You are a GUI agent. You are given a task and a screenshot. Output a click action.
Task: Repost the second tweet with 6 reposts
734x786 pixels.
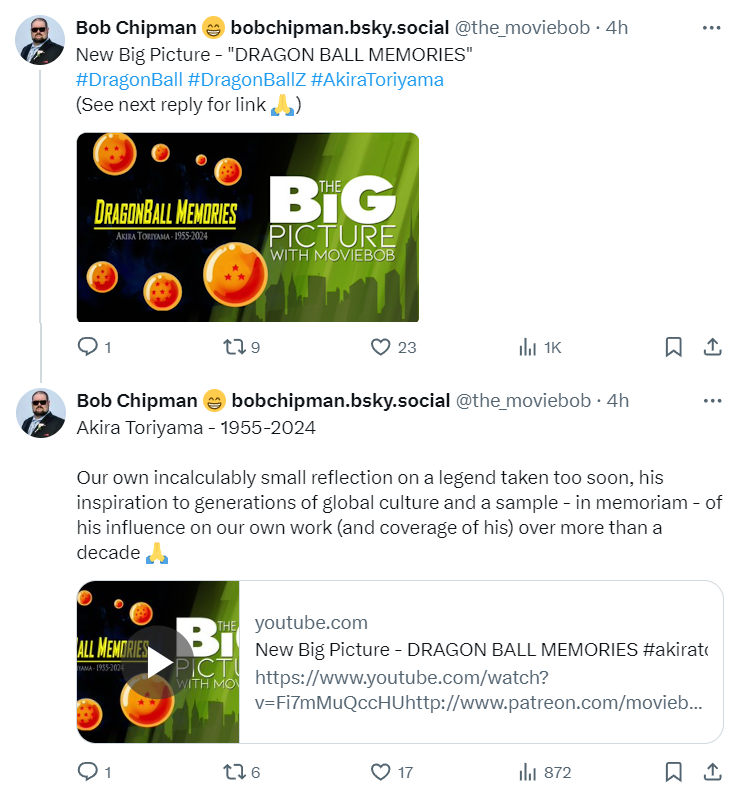point(234,771)
